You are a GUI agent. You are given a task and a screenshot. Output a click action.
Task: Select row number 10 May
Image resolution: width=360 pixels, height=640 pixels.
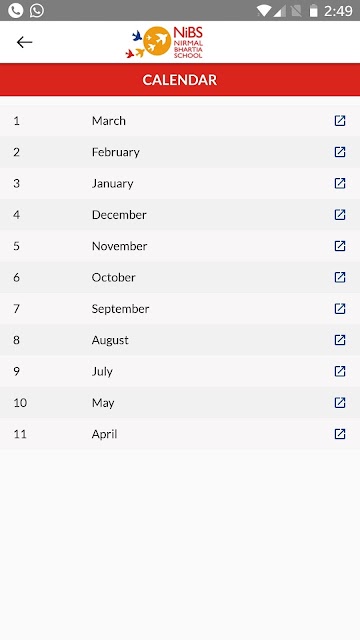[x=180, y=403]
